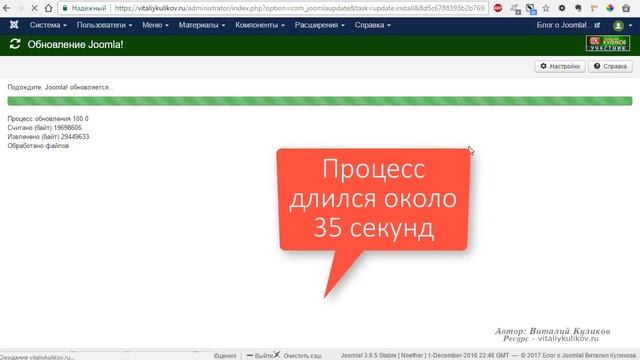640x360 pixels.
Task: Select the text Процесс обновления 100.0
Action: [48, 118]
